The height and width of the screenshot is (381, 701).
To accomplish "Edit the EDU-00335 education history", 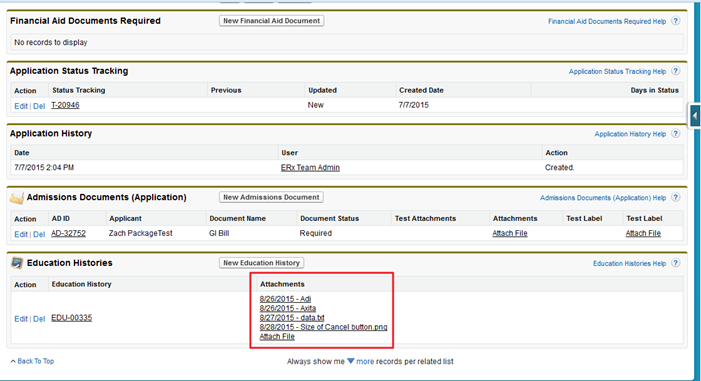I will 21,319.
